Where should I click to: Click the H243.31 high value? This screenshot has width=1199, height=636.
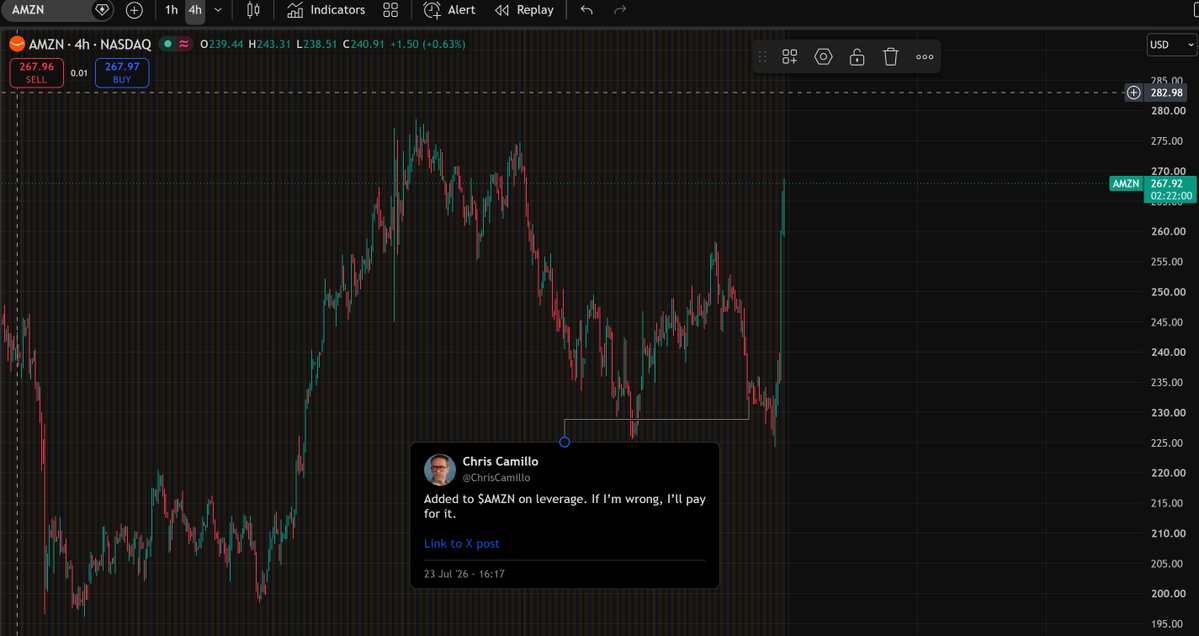(270, 44)
